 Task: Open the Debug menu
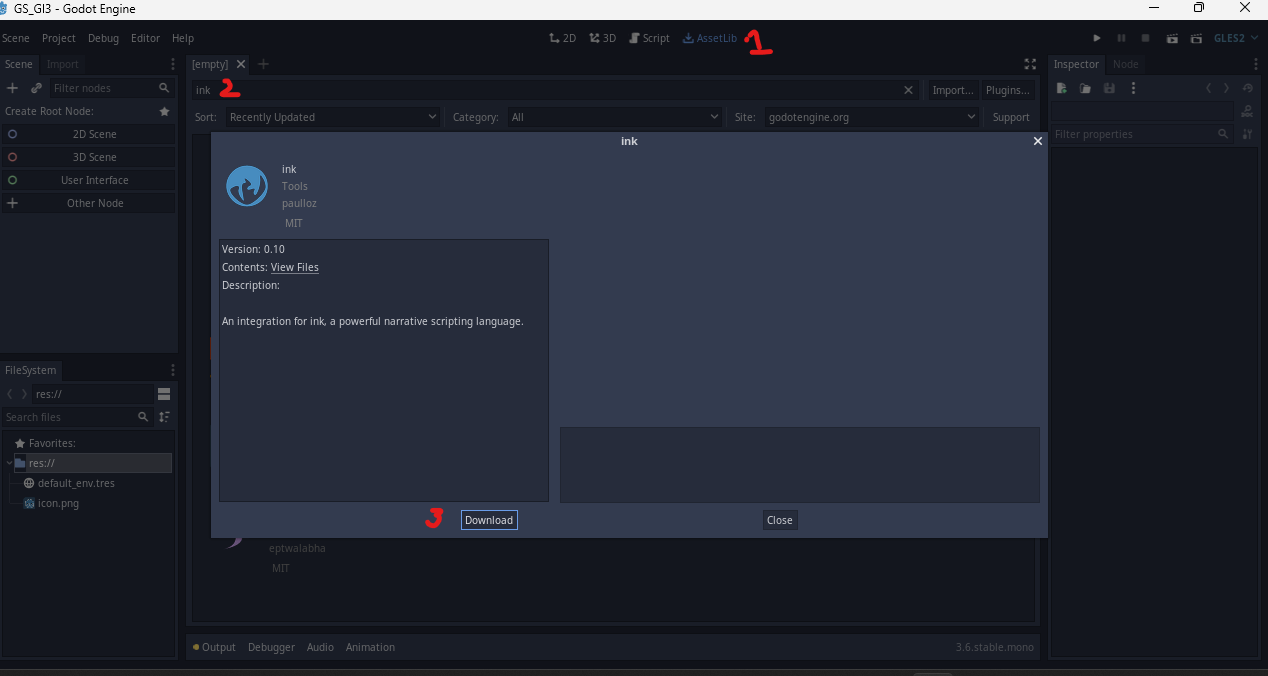pos(103,38)
